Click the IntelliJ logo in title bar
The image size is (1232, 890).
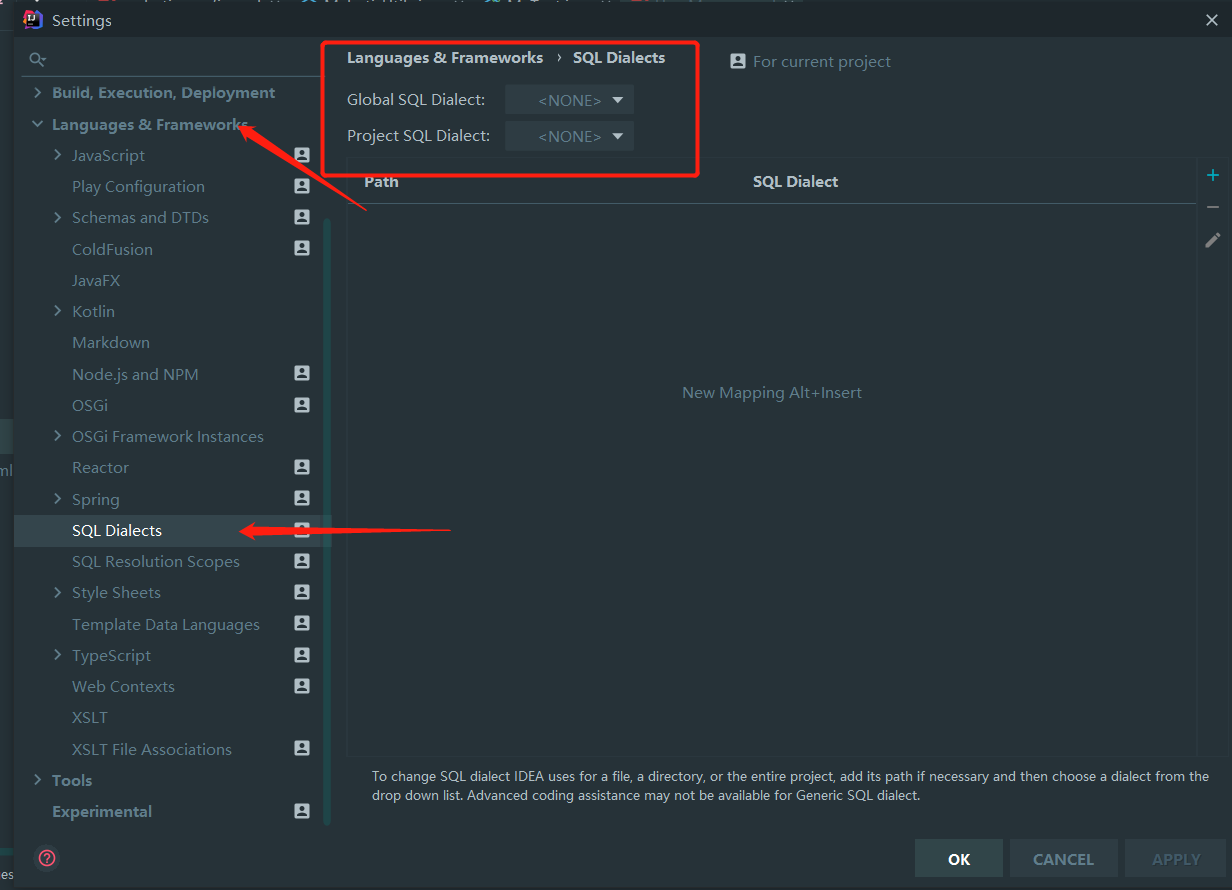(32, 19)
